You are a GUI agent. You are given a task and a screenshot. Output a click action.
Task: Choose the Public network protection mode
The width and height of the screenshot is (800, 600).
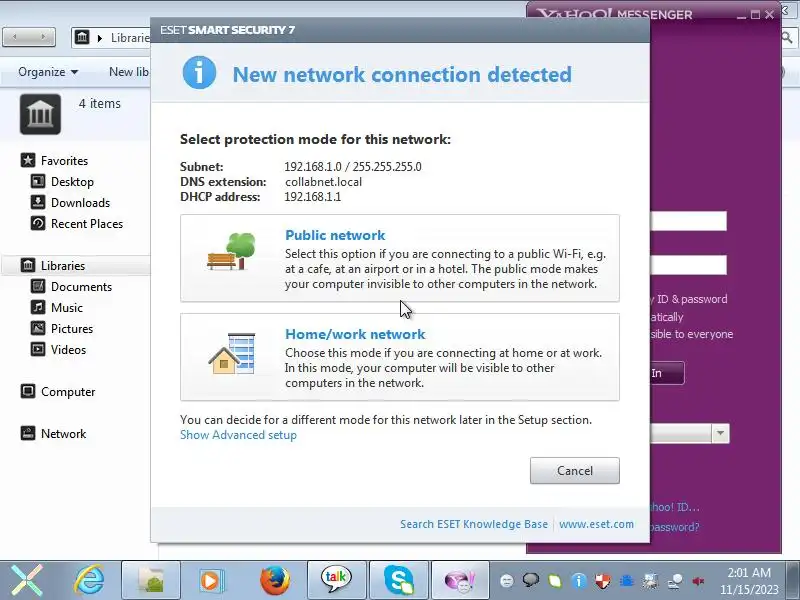point(399,258)
